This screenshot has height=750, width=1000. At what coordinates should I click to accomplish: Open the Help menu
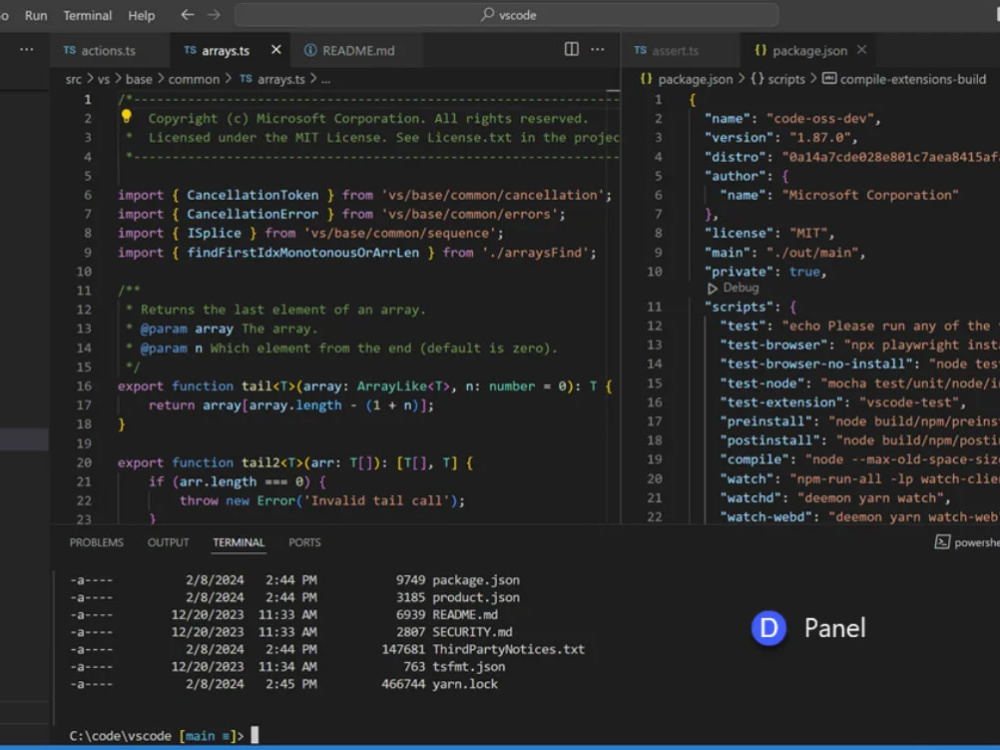[x=141, y=15]
